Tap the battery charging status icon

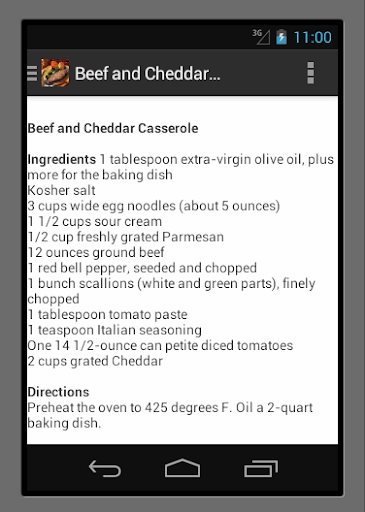click(x=281, y=37)
